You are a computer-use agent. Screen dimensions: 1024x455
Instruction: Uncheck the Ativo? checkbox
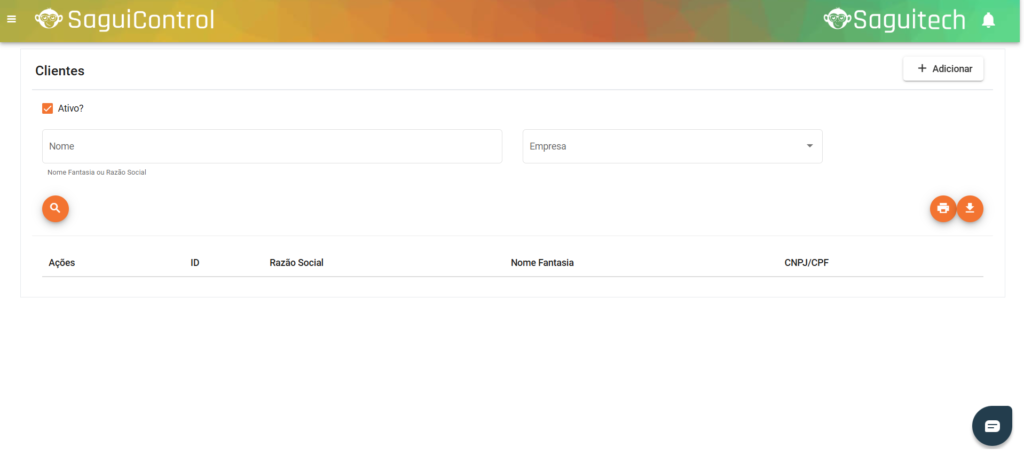47,108
